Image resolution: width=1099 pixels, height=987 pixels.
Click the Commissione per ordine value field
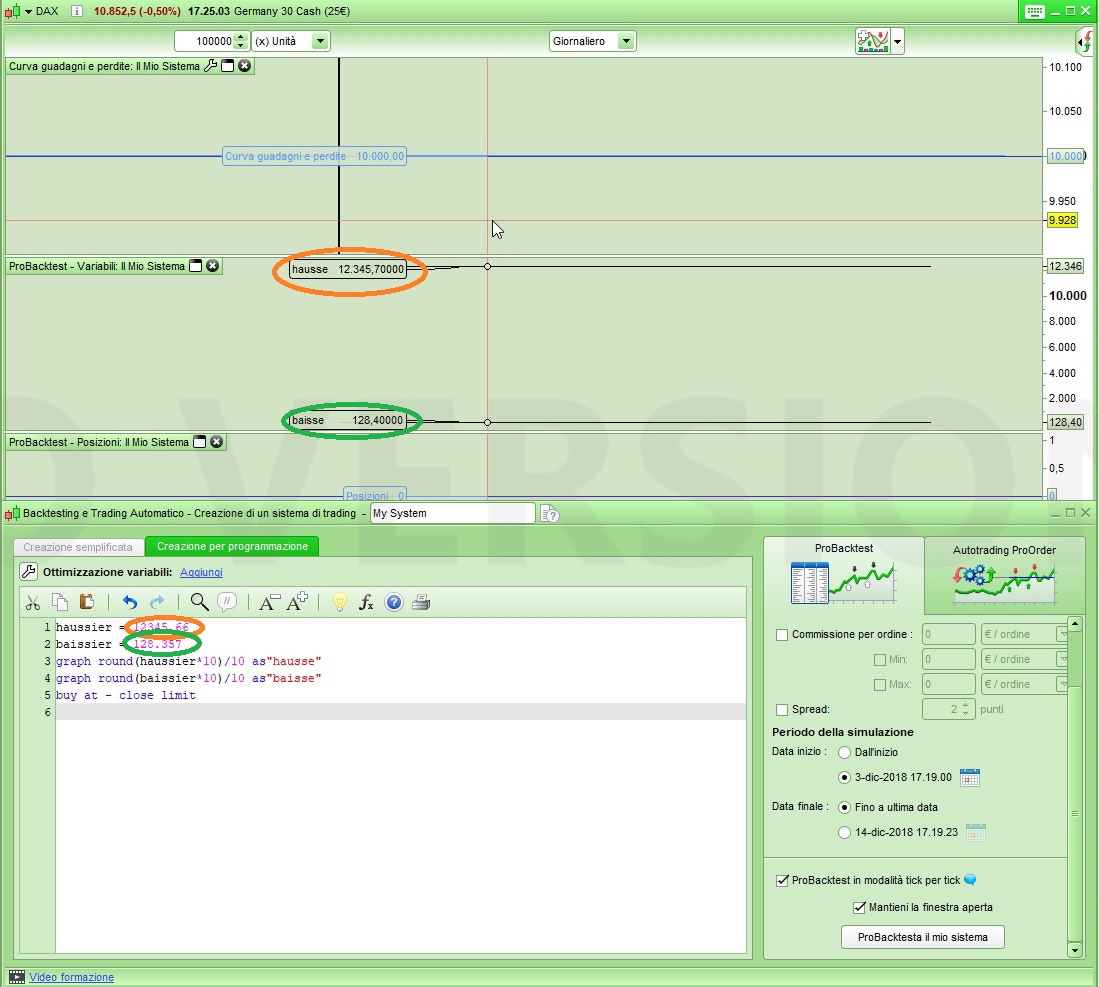948,634
